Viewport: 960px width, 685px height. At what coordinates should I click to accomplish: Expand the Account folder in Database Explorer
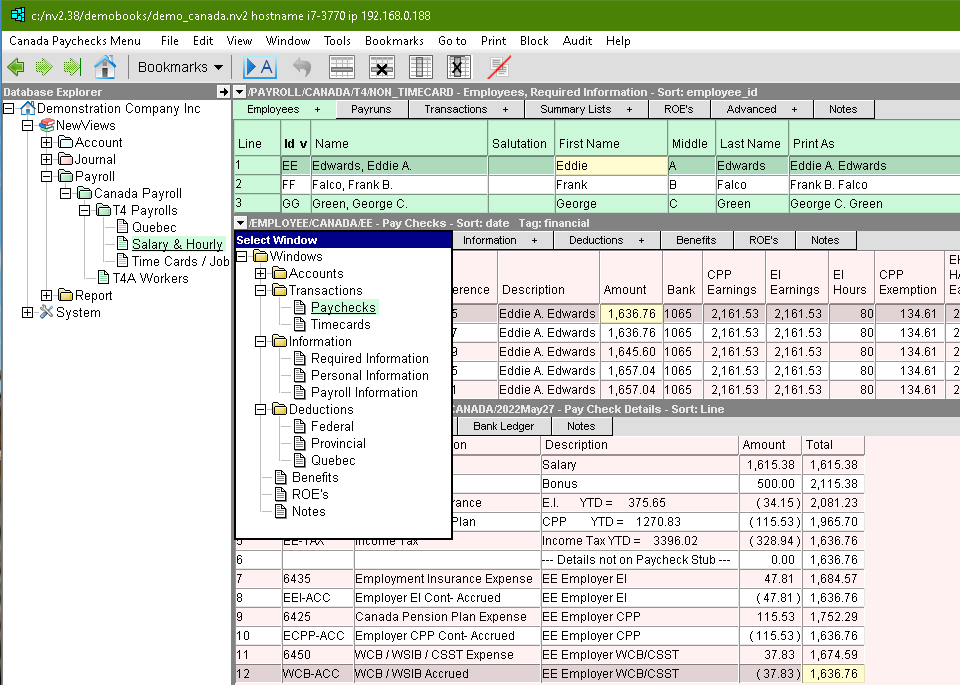[x=46, y=143]
